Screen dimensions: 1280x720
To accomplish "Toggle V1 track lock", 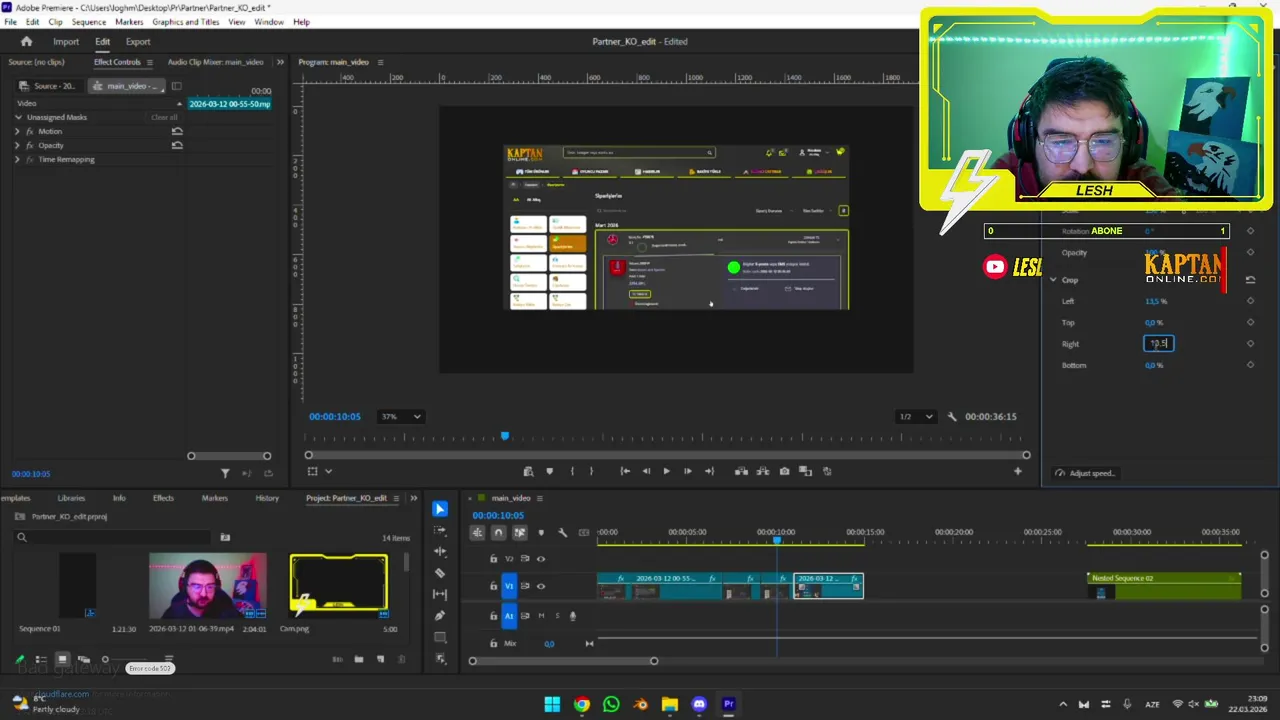I will point(493,586).
